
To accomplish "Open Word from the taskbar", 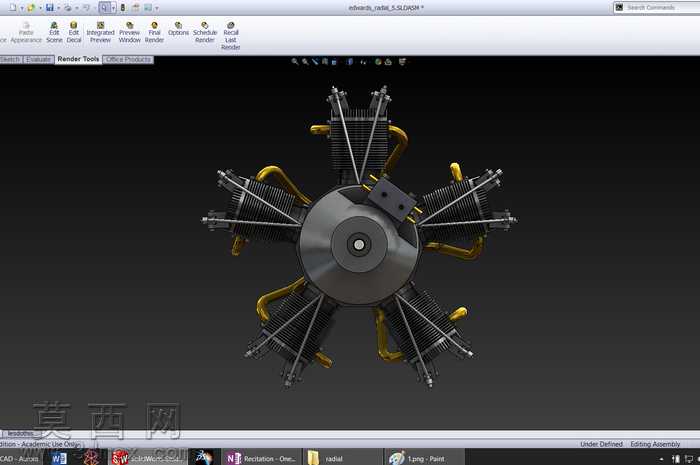I will (59, 458).
